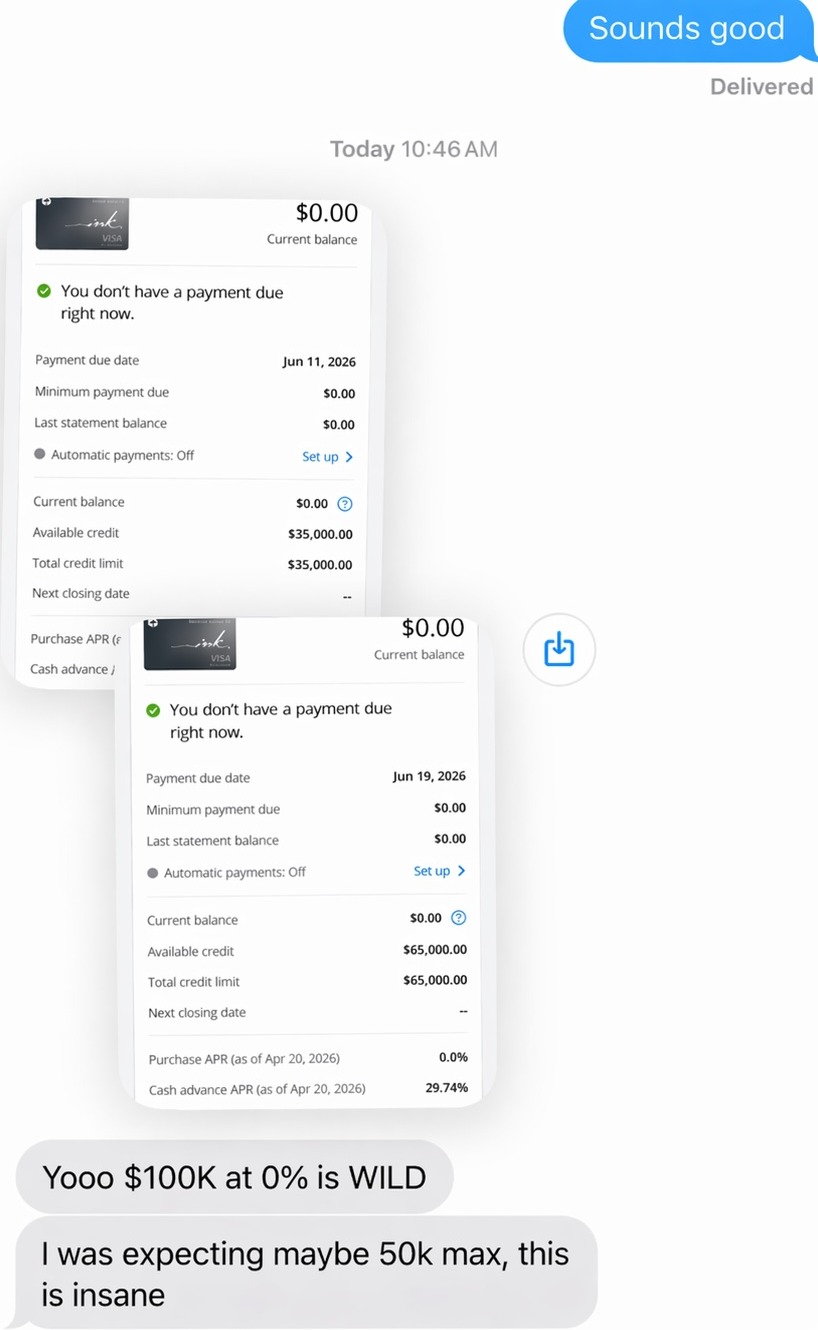Click '$65,000.00' Available credit value

(x=435, y=950)
